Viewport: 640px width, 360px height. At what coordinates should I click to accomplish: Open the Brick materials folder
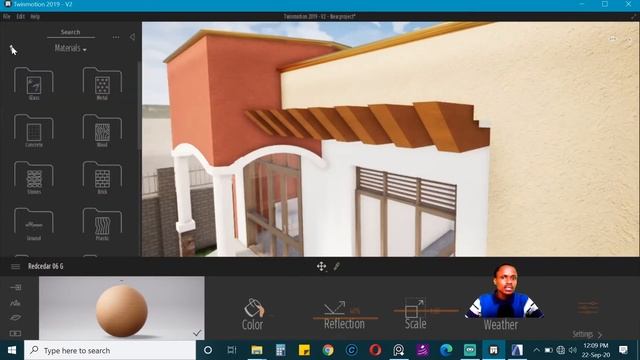[102, 178]
